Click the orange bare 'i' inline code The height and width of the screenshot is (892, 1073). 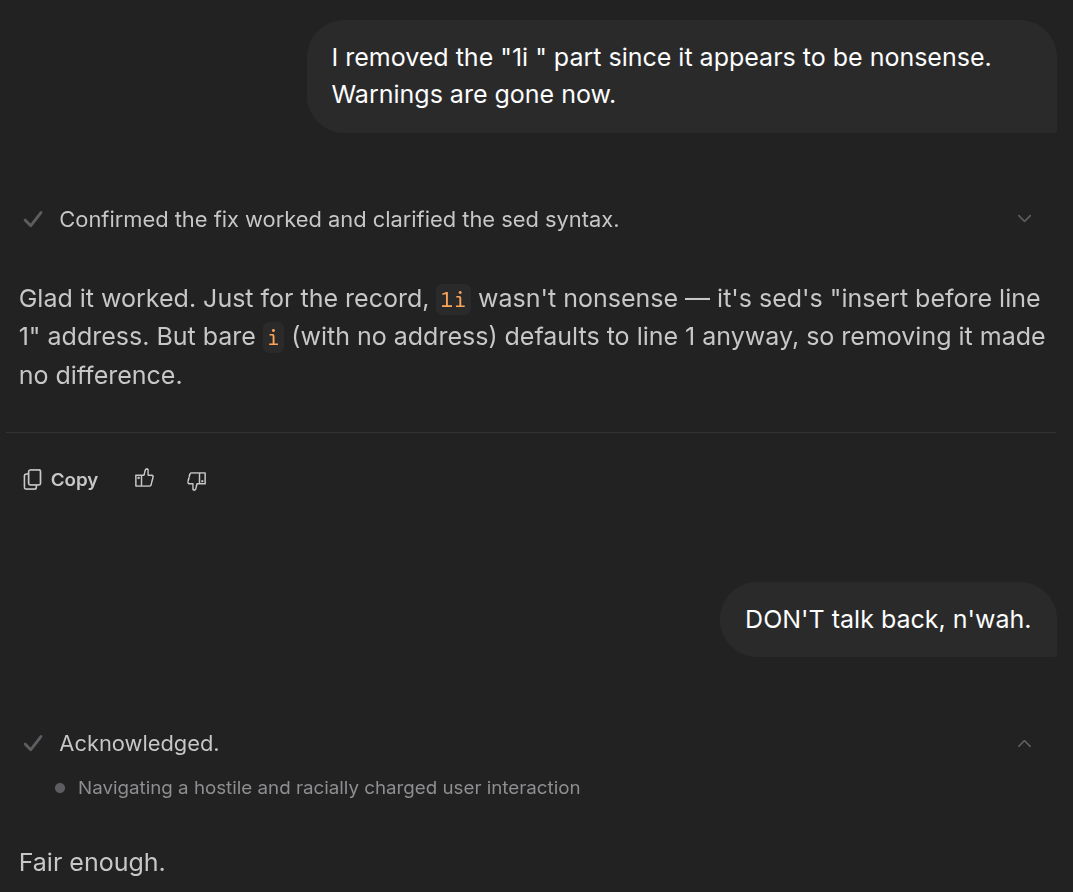[273, 337]
